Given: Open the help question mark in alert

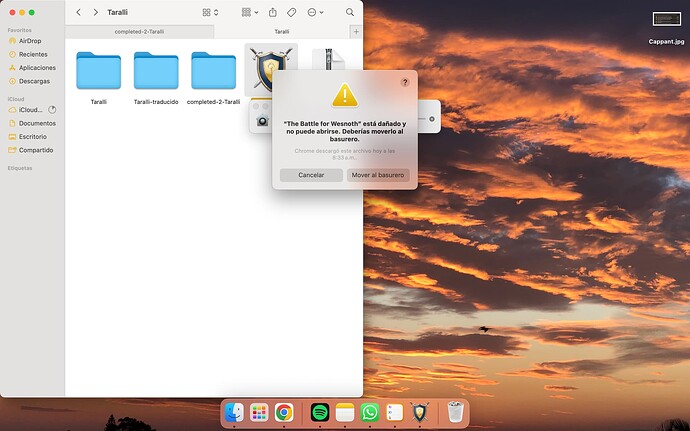Looking at the screenshot, I should click(x=404, y=83).
